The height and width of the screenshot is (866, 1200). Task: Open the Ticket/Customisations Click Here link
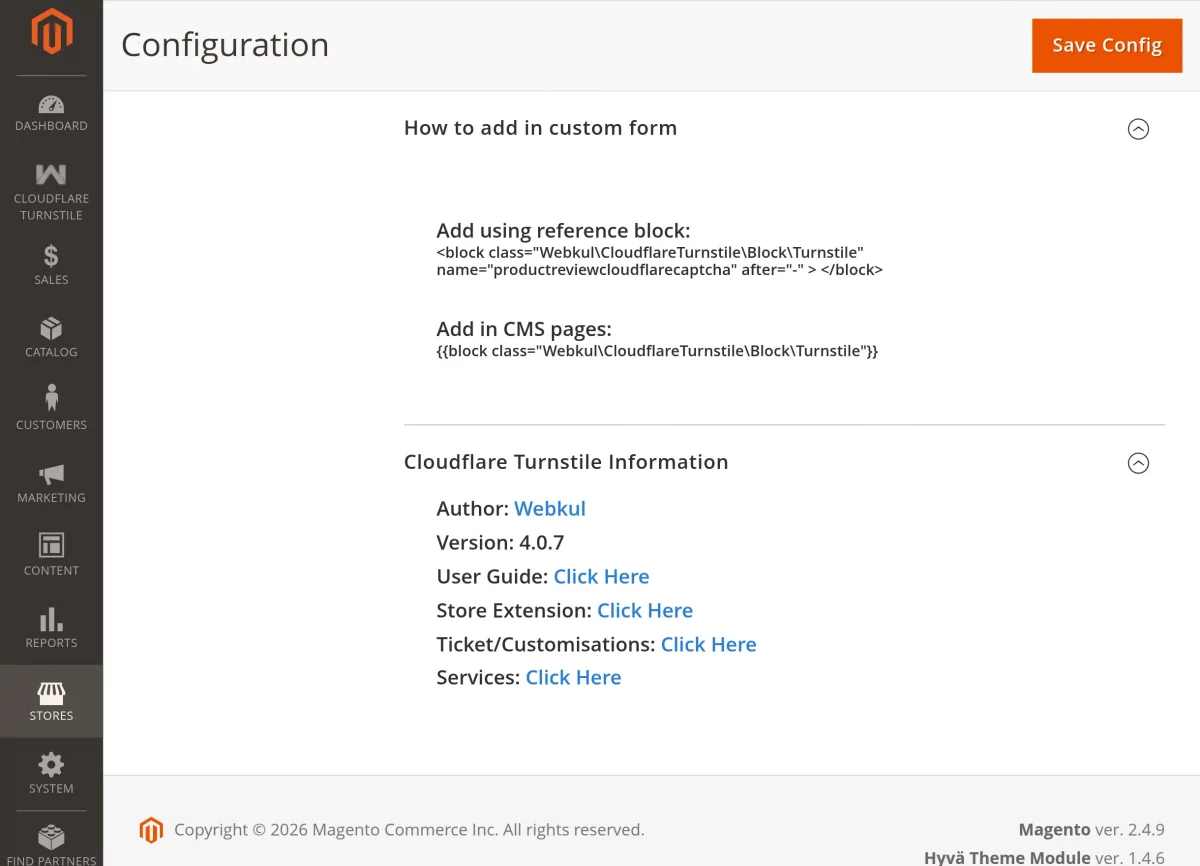coord(709,645)
